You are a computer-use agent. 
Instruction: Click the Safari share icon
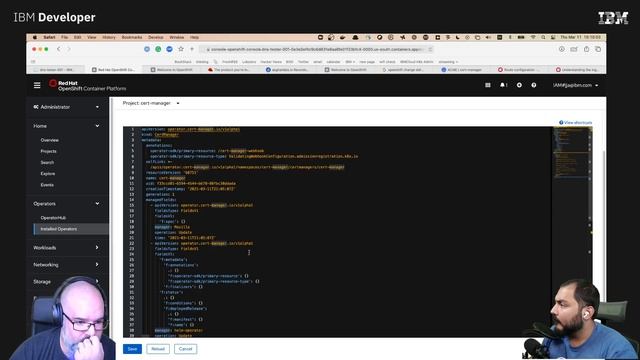point(587,49)
